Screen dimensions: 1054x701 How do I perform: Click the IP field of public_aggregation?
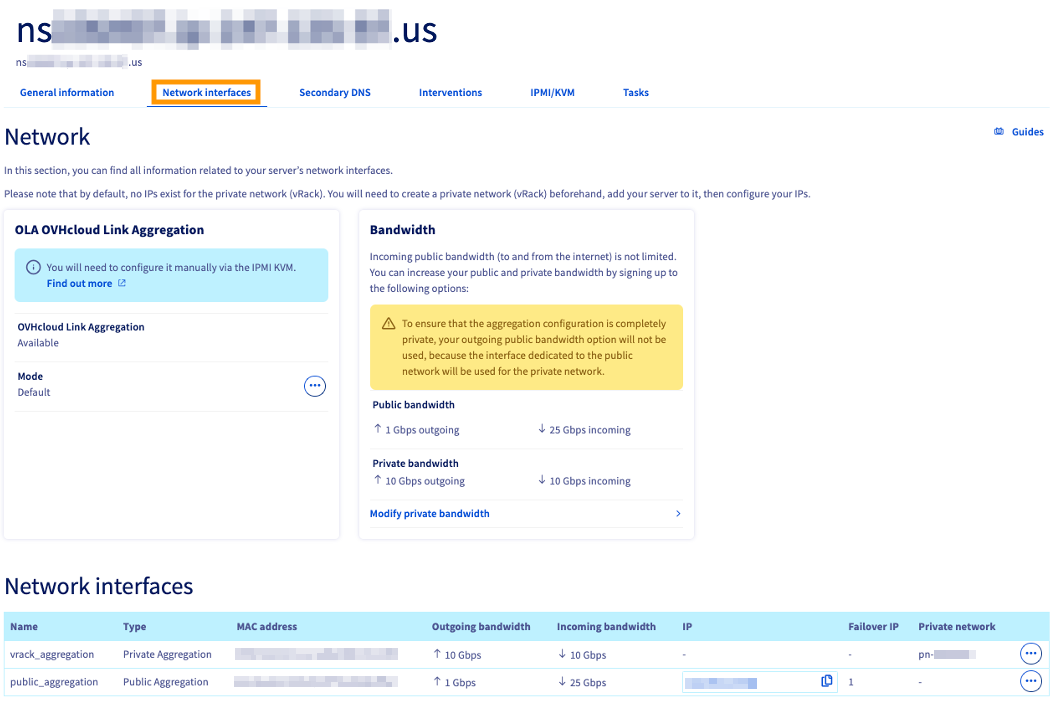[760, 682]
